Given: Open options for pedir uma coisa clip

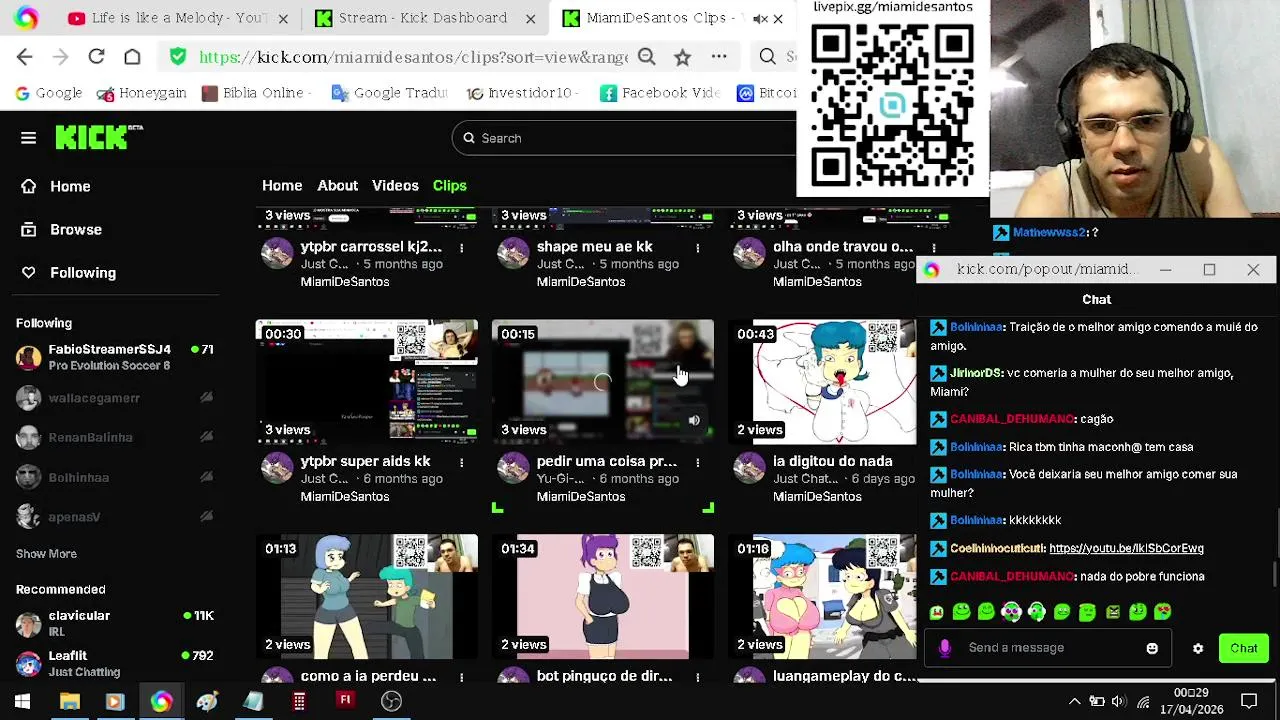Looking at the screenshot, I should point(697,462).
